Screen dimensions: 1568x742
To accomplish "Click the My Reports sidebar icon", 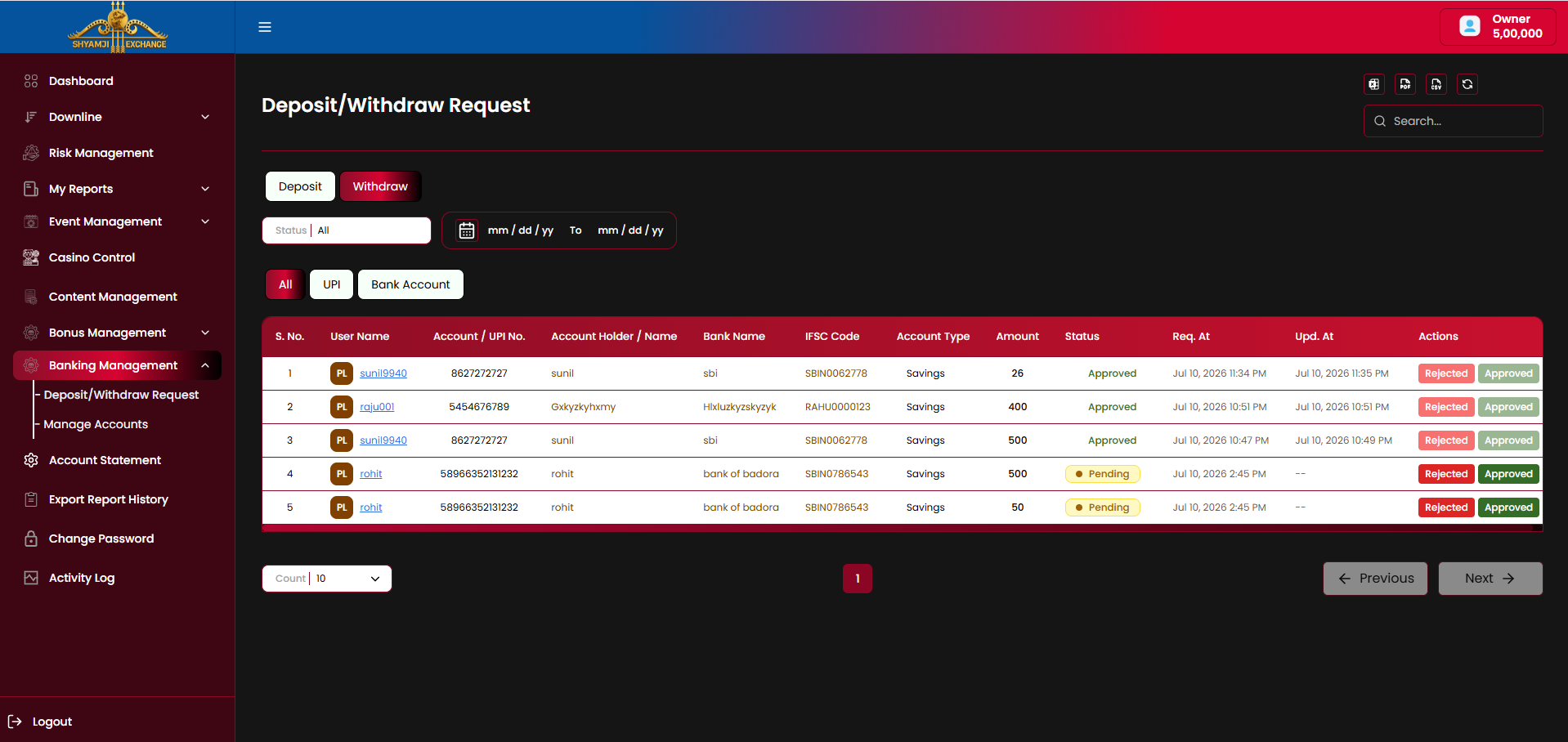I will point(31,189).
